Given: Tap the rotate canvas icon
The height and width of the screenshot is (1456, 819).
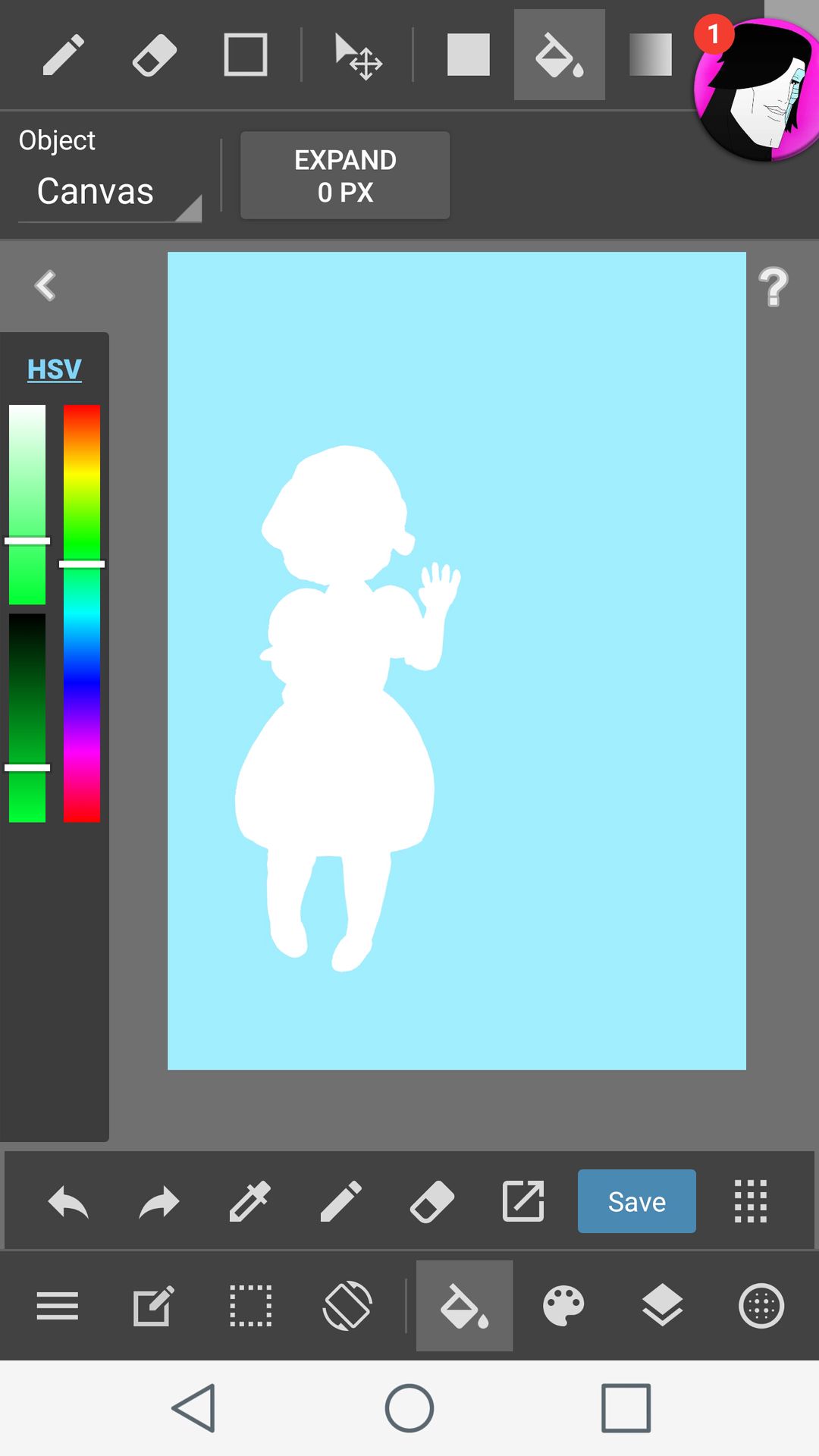Looking at the screenshot, I should pos(347,1306).
